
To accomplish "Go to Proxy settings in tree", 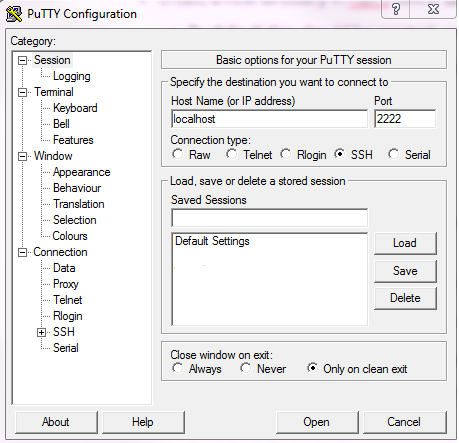I will (x=66, y=284).
